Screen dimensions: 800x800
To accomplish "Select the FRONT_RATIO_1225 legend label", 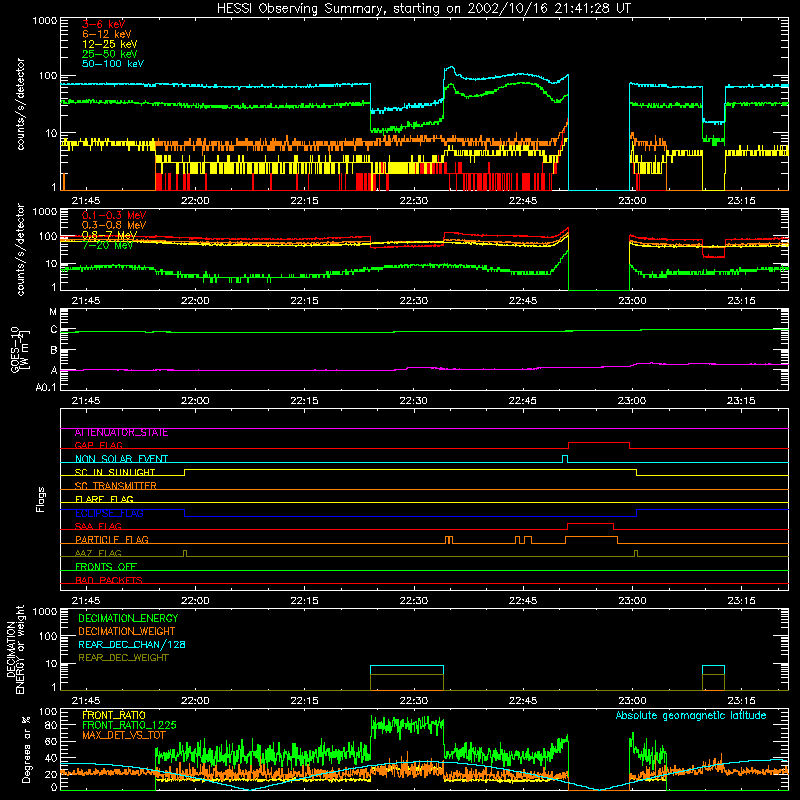I will tap(129, 725).
